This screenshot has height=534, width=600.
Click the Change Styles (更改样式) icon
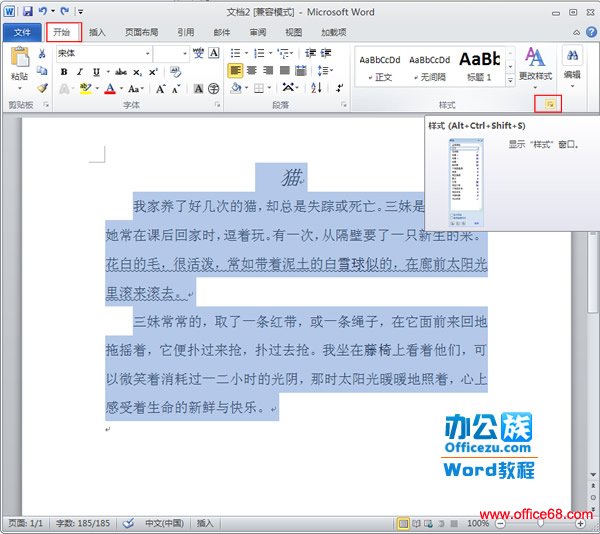point(535,57)
